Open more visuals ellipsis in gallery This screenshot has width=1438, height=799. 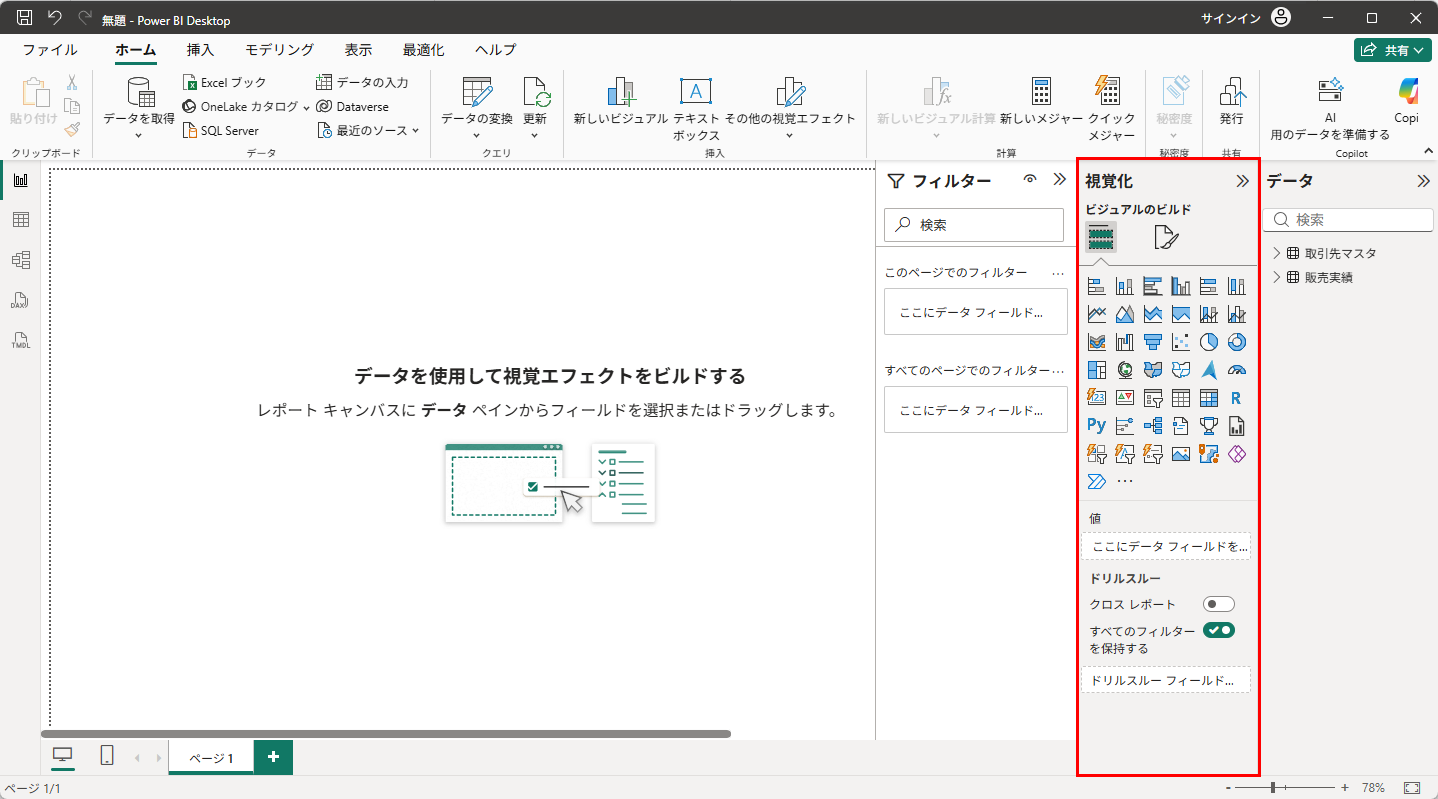pyautogui.click(x=1125, y=482)
